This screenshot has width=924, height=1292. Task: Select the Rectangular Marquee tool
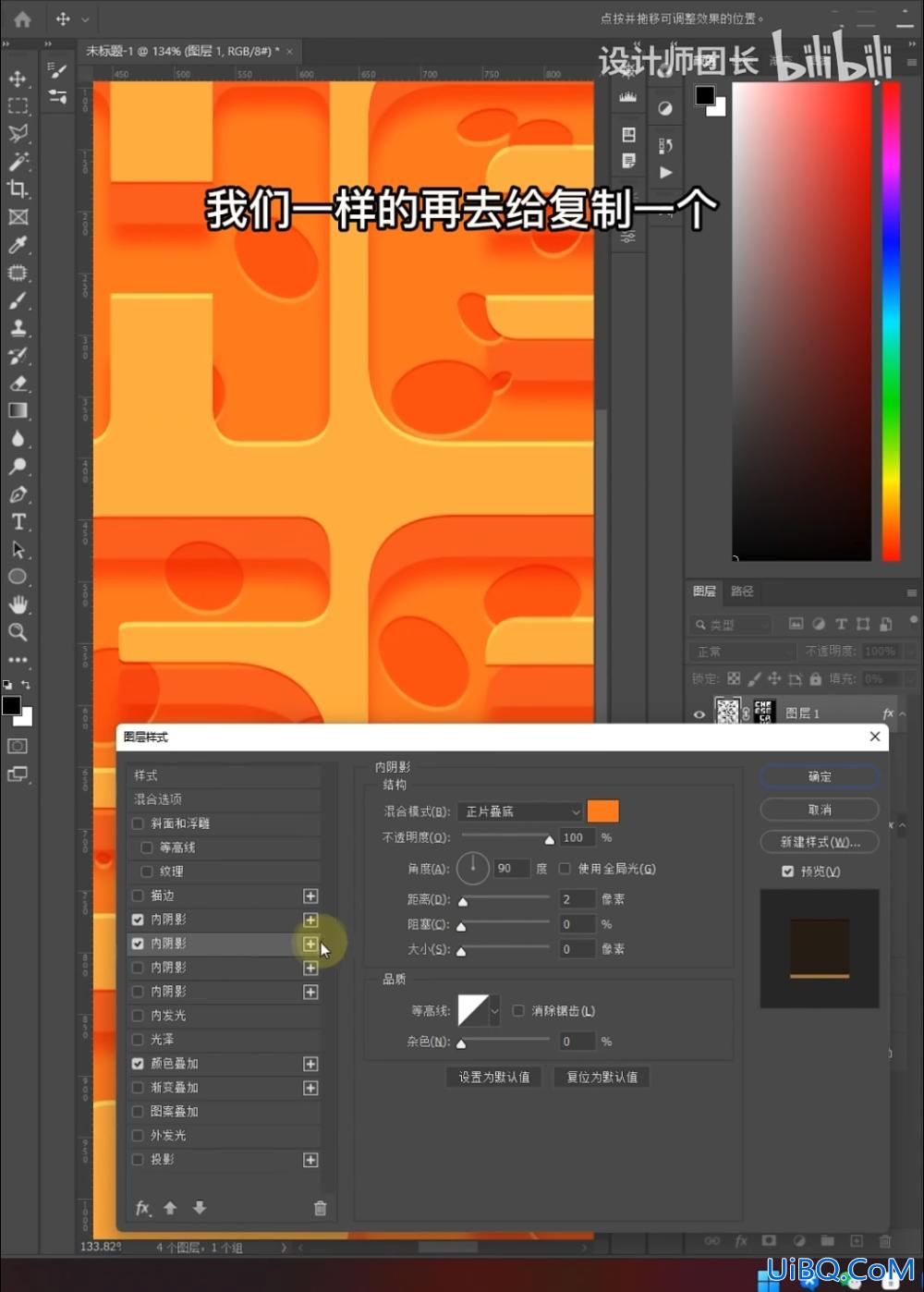tap(18, 106)
